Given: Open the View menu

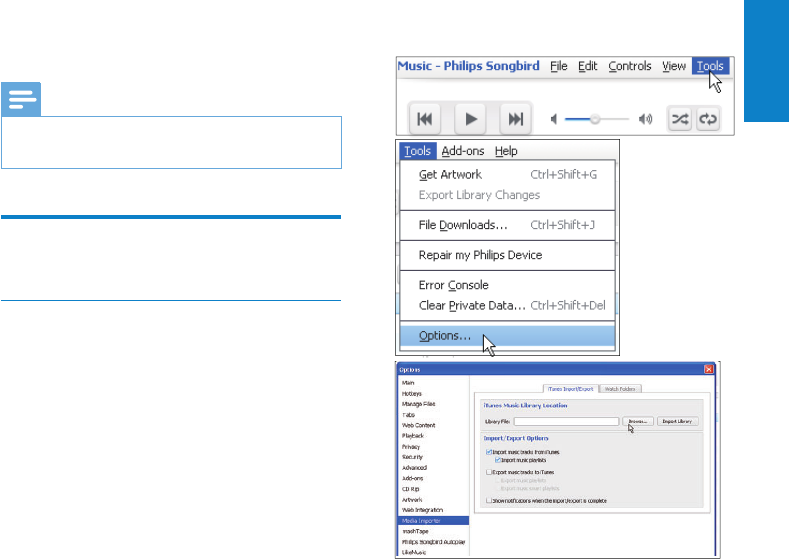Looking at the screenshot, I should click(674, 66).
